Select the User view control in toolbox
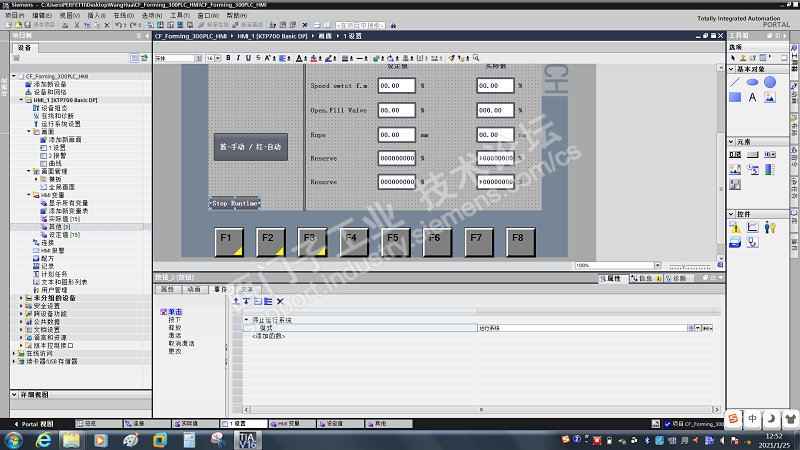800x450 pixels. 770,228
